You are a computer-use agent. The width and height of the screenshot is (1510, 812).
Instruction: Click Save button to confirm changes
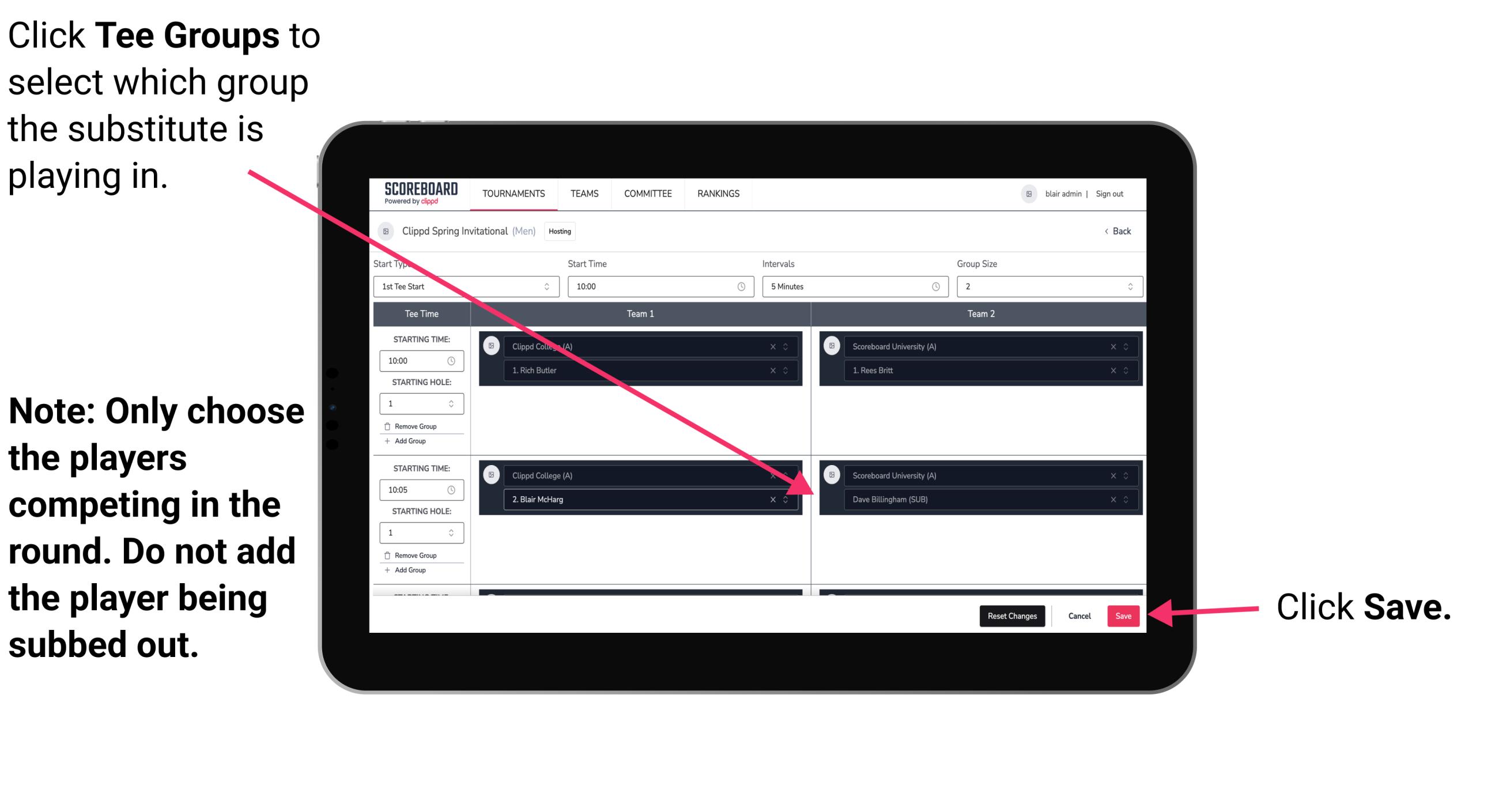[1125, 614]
